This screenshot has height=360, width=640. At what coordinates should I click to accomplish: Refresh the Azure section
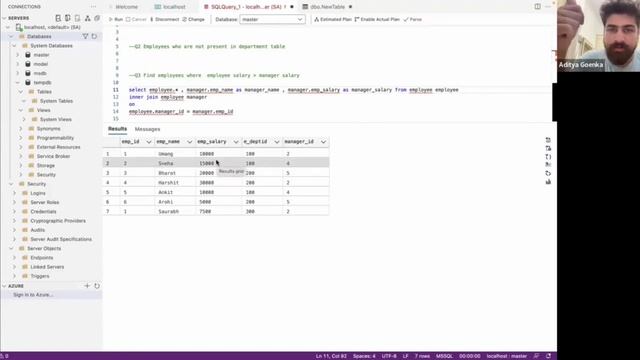coord(97,286)
